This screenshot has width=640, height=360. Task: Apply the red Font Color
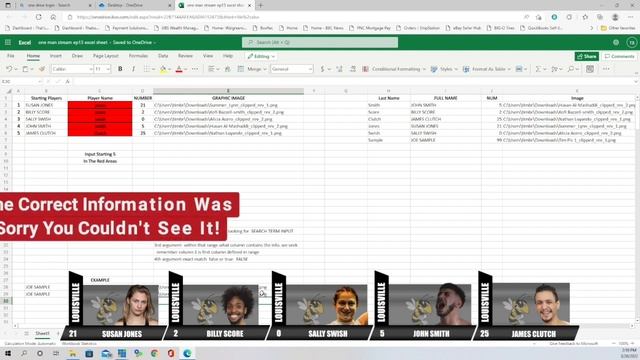(x=179, y=69)
